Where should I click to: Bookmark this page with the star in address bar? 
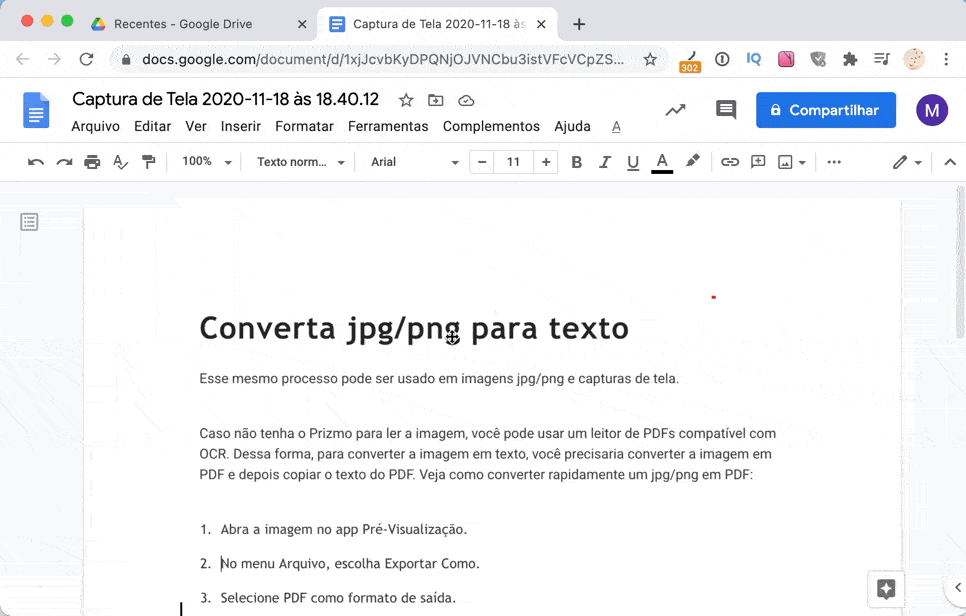pos(650,59)
